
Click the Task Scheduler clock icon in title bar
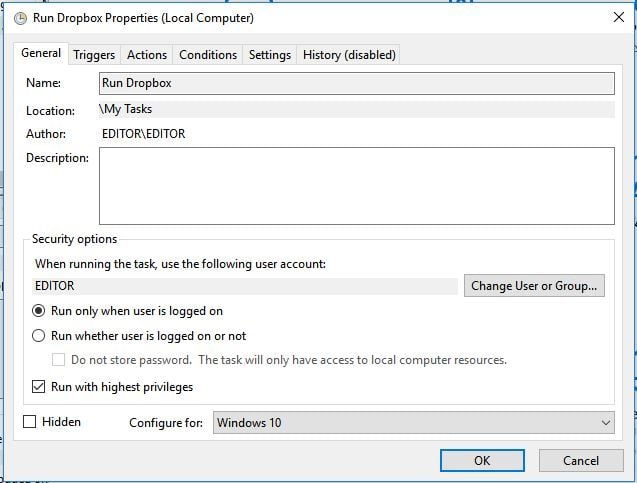(19, 18)
